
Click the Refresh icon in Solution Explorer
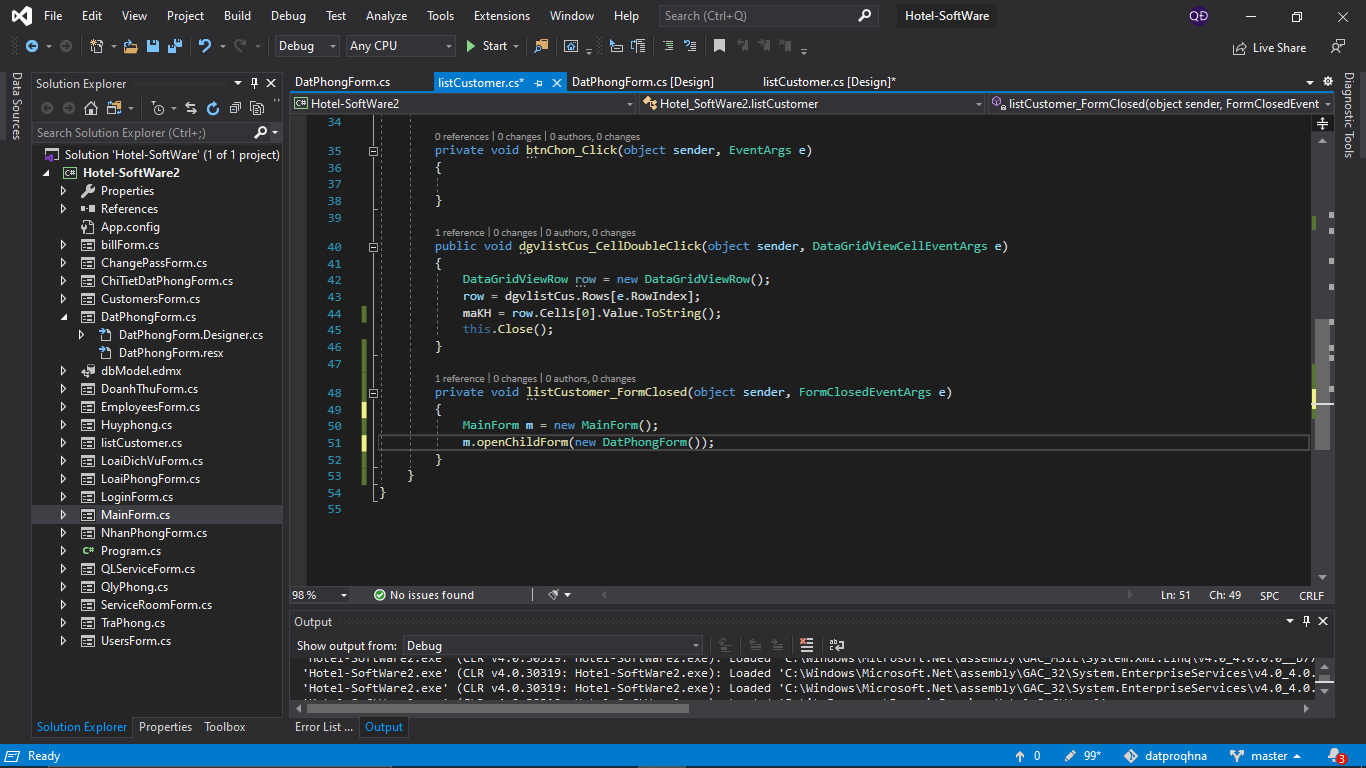(x=213, y=108)
